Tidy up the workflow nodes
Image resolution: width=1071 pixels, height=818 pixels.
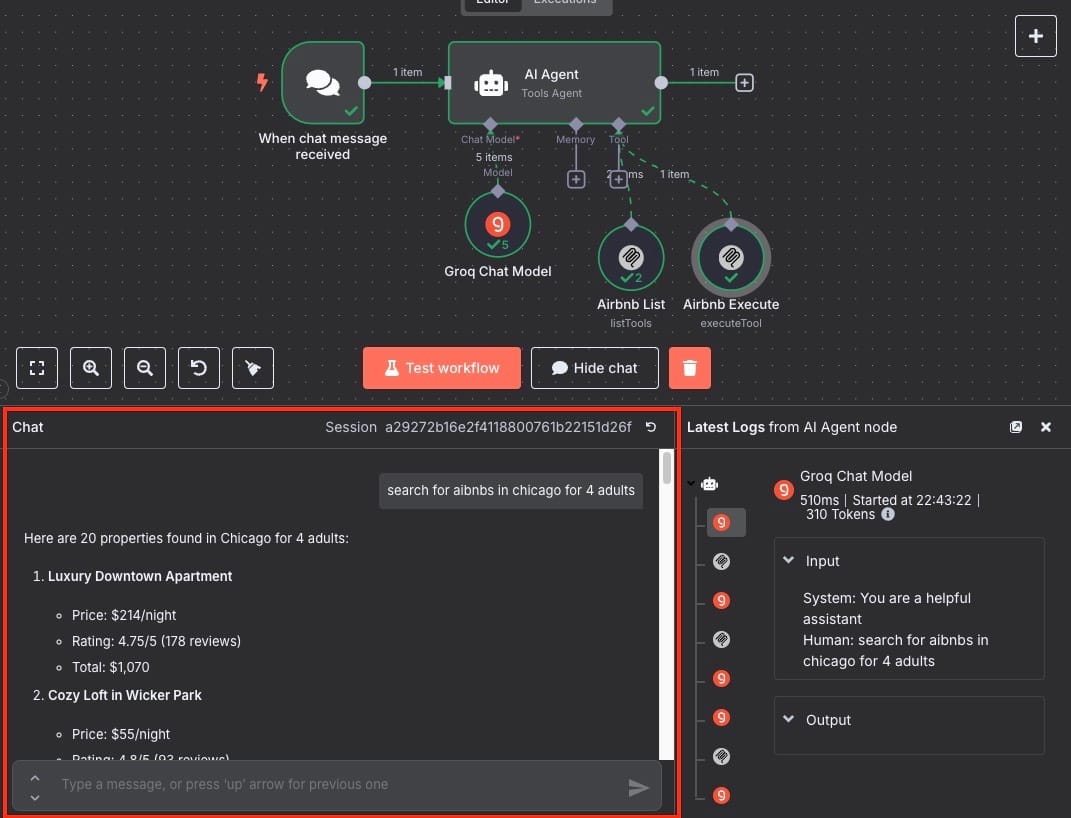(x=253, y=368)
